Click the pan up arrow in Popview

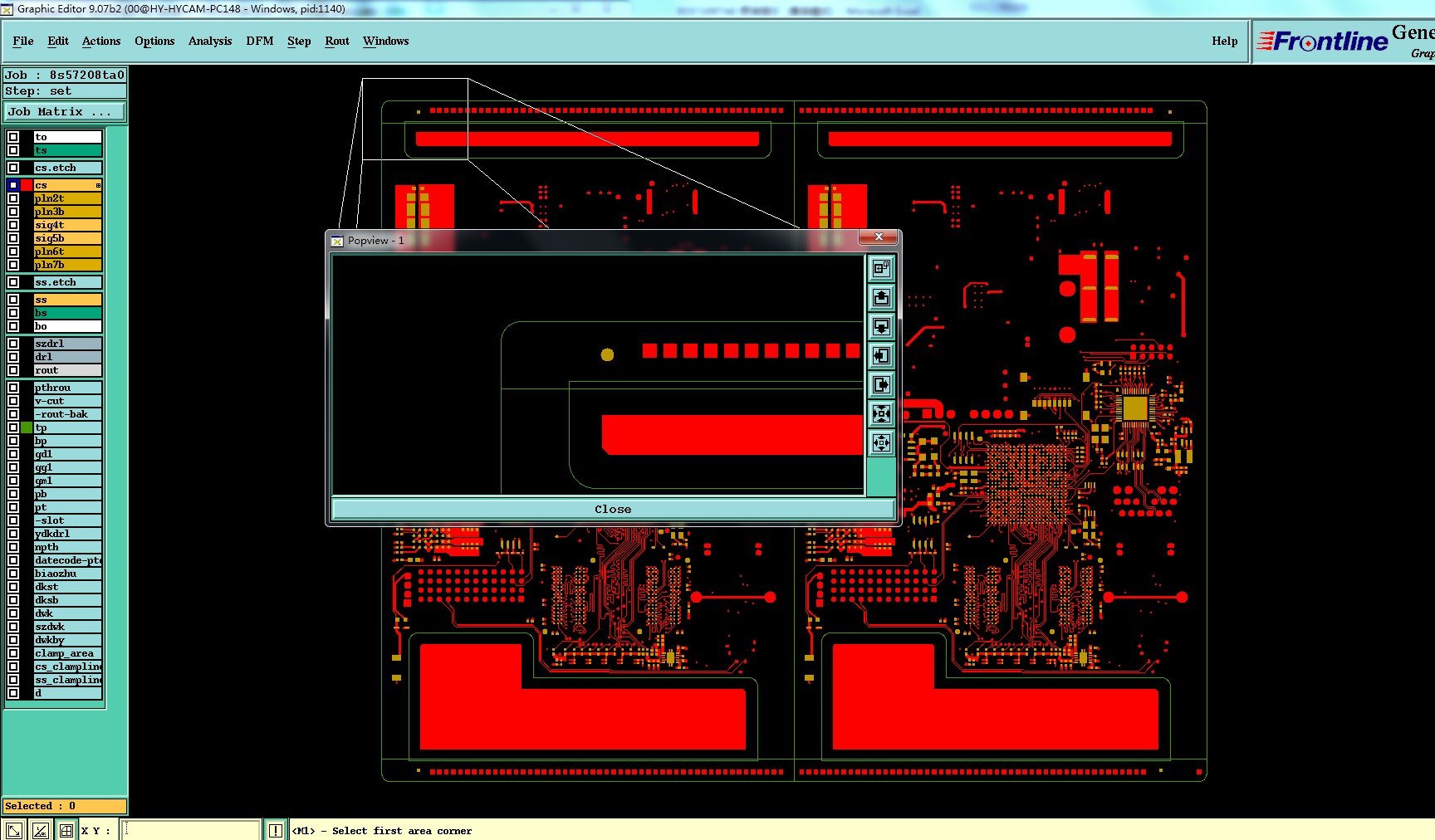click(881, 297)
